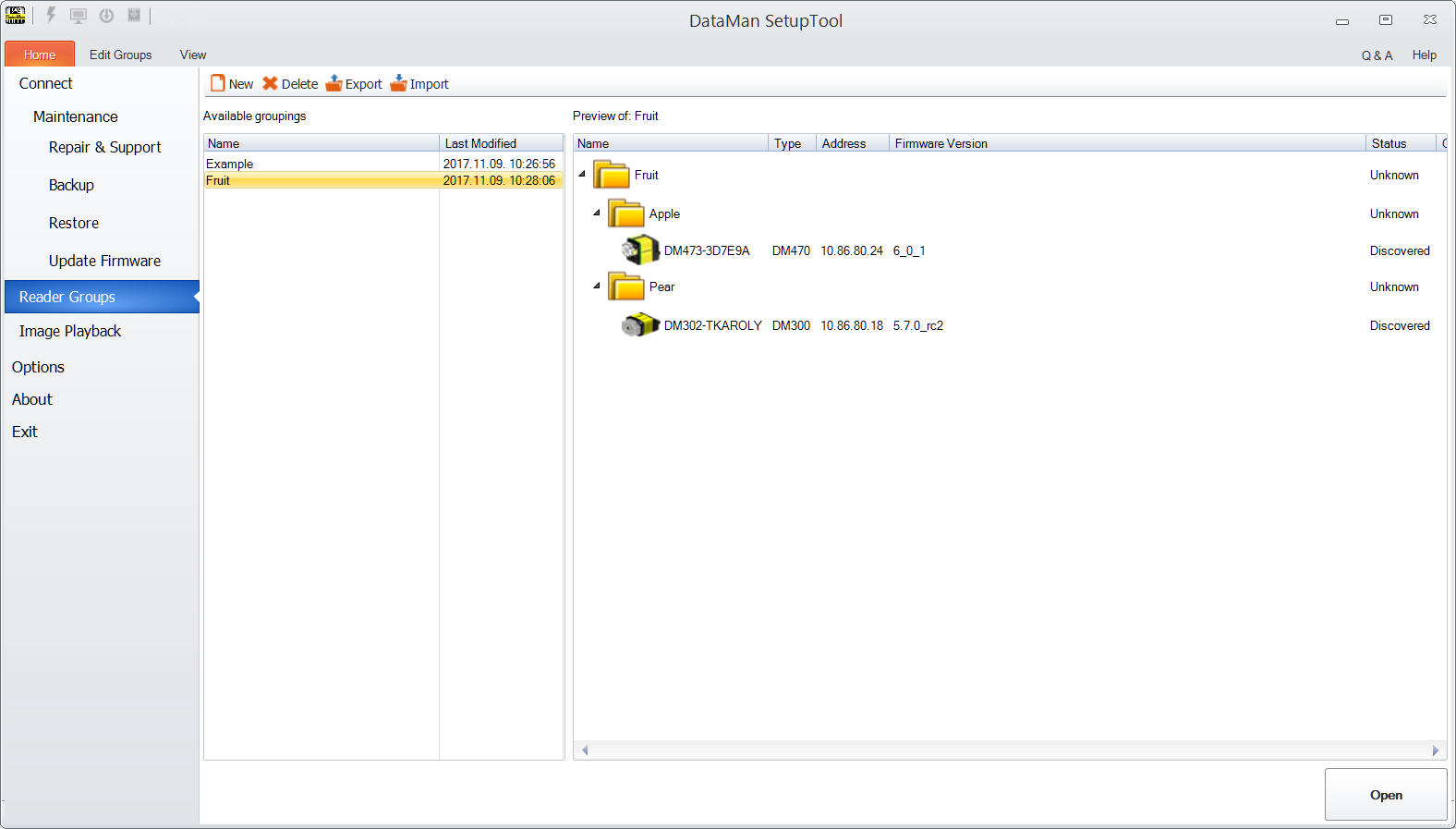Collapse the Apple folder node
The height and width of the screenshot is (829, 1456).
click(x=597, y=213)
